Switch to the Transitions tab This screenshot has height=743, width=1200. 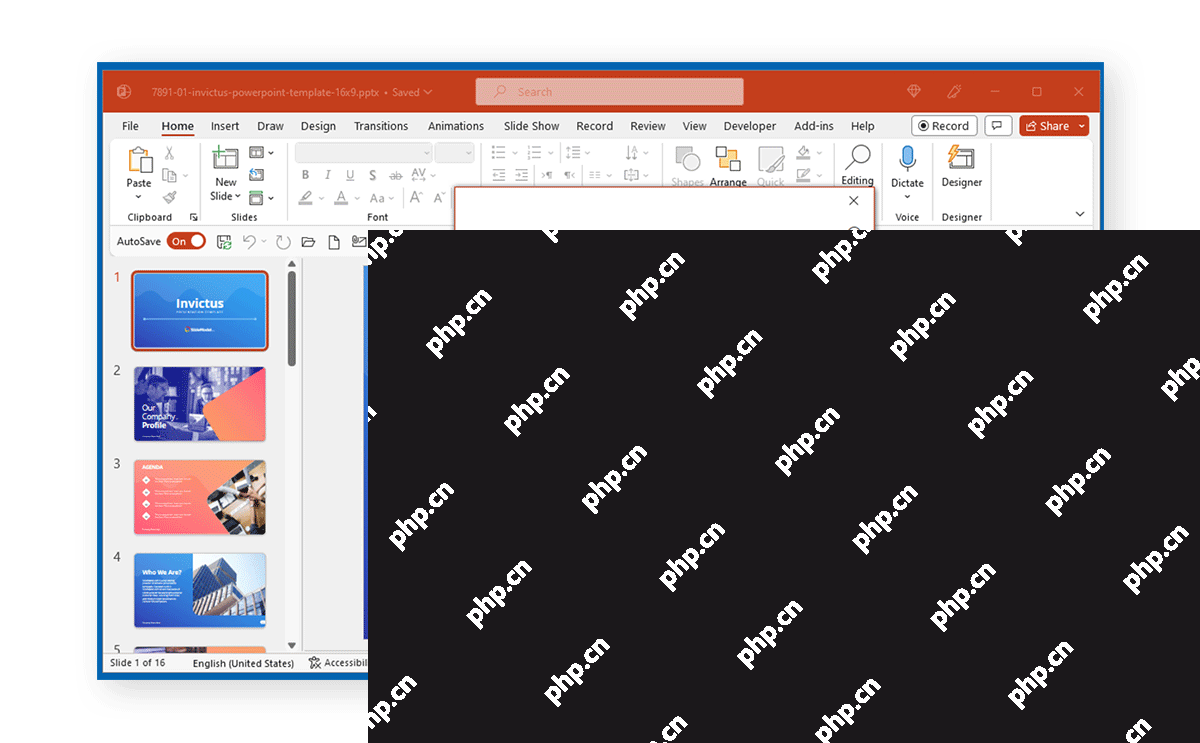[381, 126]
